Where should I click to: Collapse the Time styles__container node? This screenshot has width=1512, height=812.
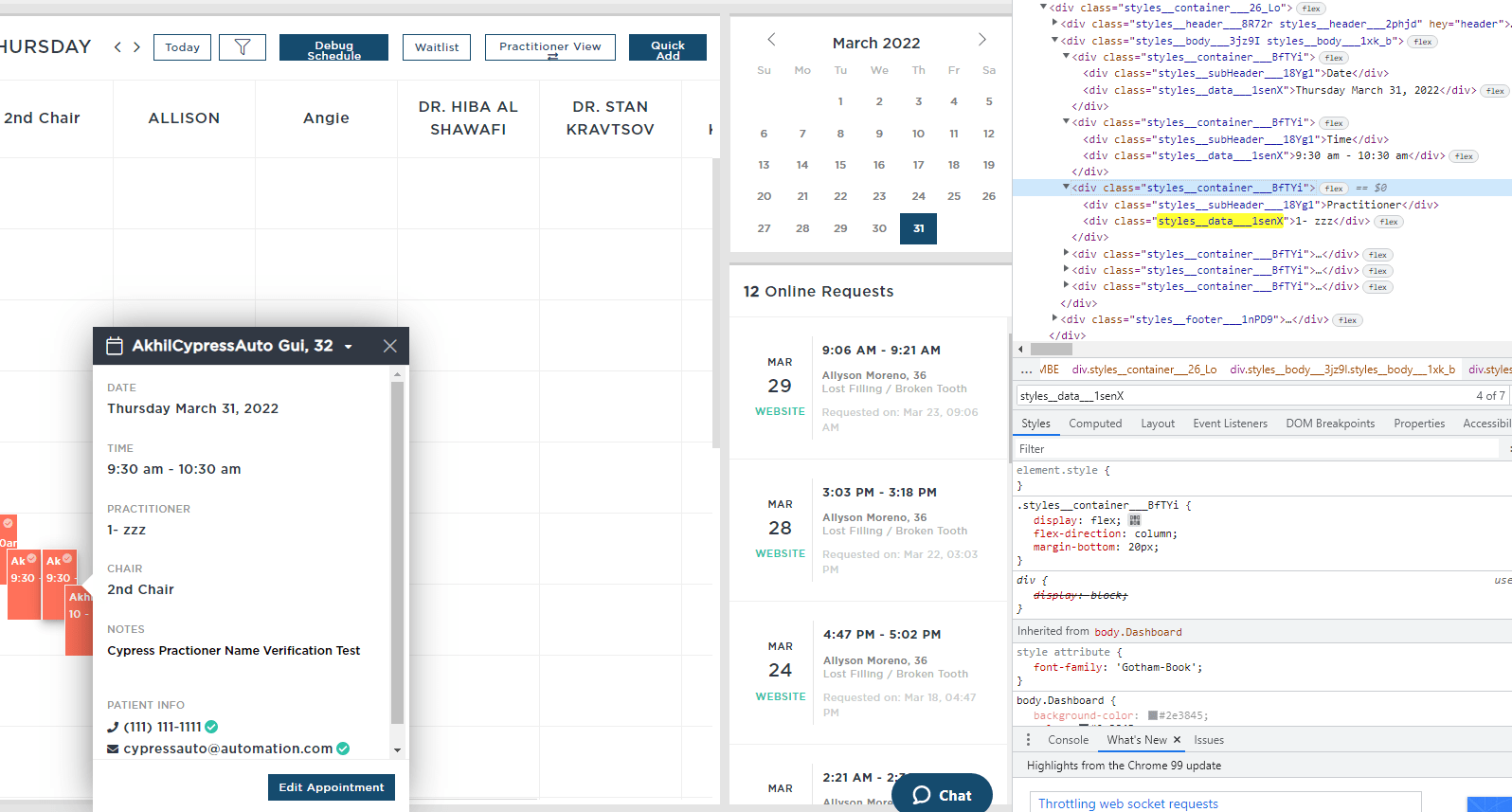[x=1067, y=122]
